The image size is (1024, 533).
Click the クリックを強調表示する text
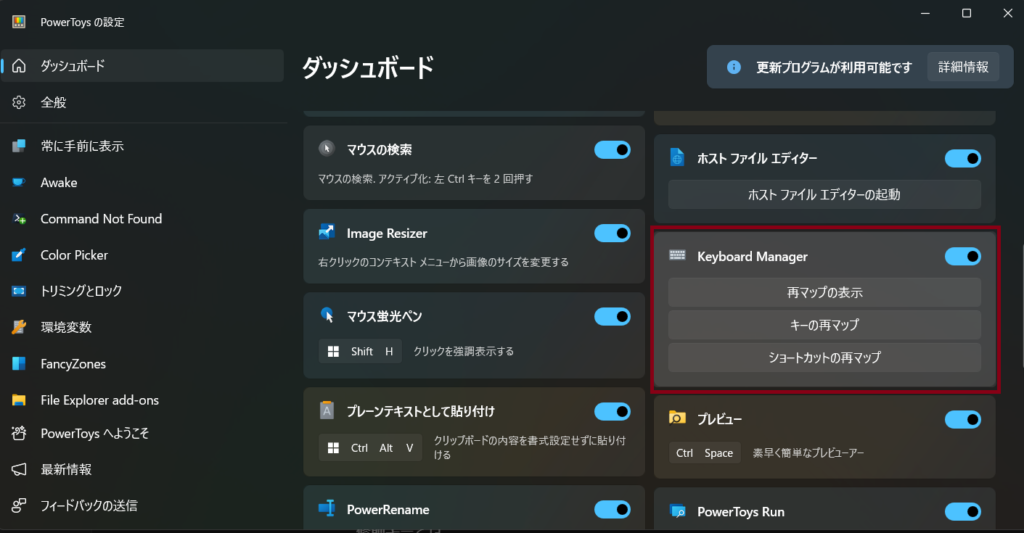tap(463, 351)
